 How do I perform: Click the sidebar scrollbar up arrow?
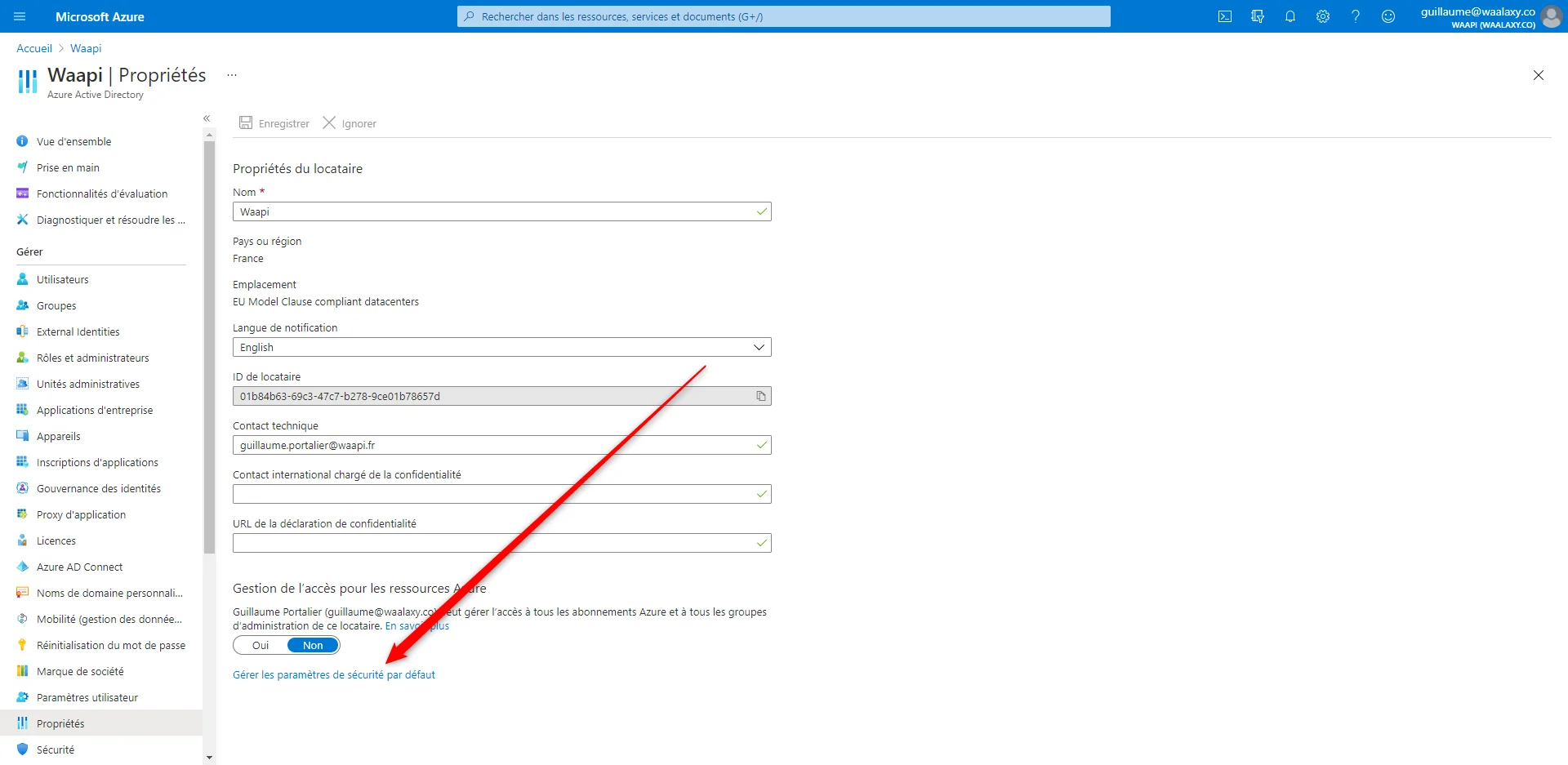point(209,135)
